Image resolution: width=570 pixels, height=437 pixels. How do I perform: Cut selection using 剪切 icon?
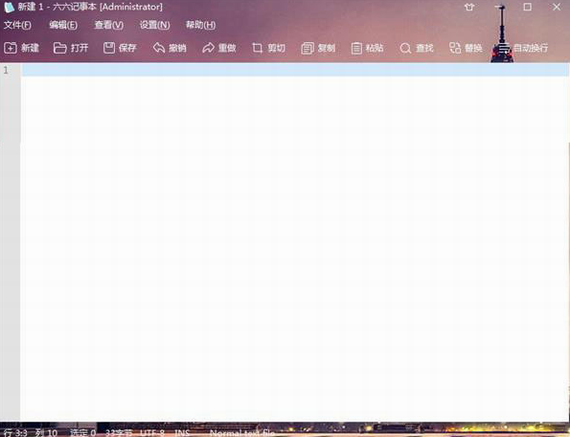click(x=269, y=48)
